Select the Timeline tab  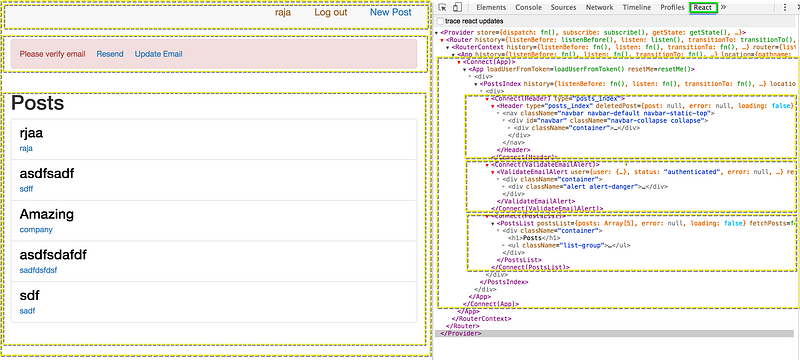(x=637, y=7)
